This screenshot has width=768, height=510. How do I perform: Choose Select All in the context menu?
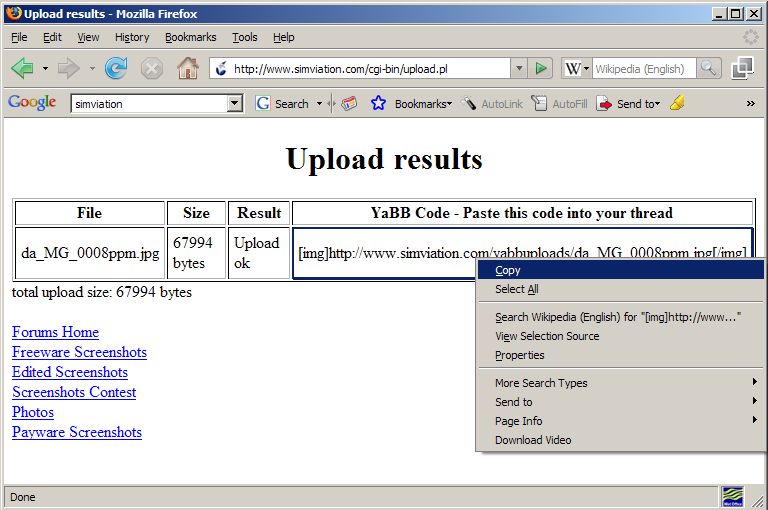click(x=516, y=289)
